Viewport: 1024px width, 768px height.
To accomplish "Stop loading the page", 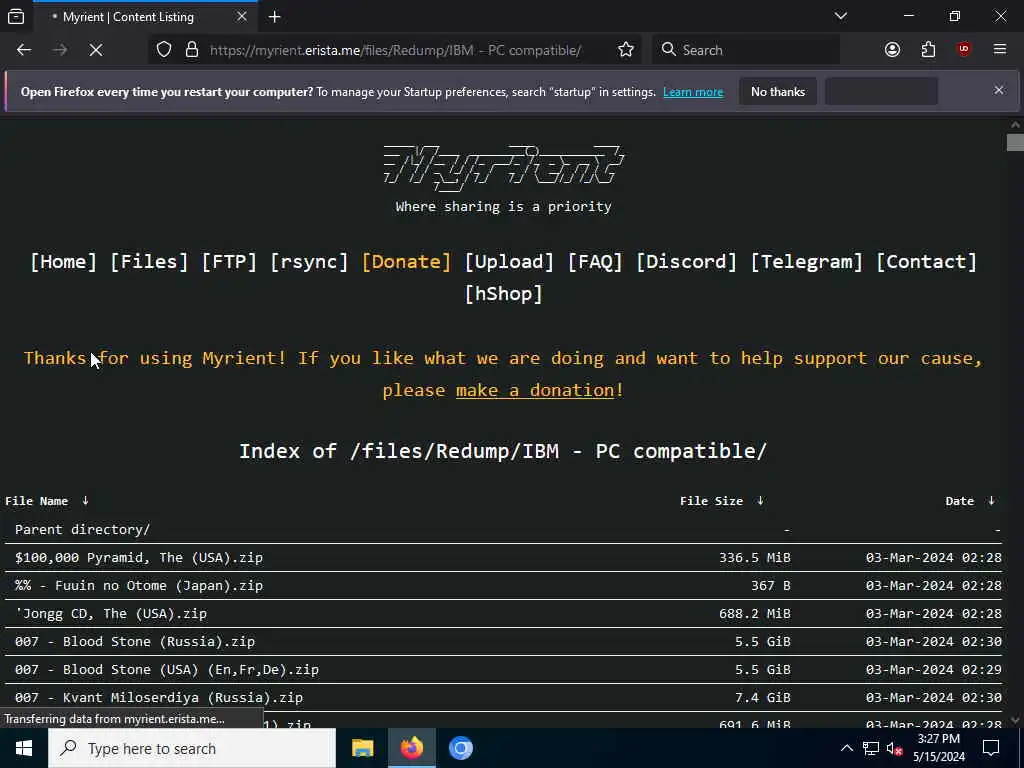I will coord(95,50).
